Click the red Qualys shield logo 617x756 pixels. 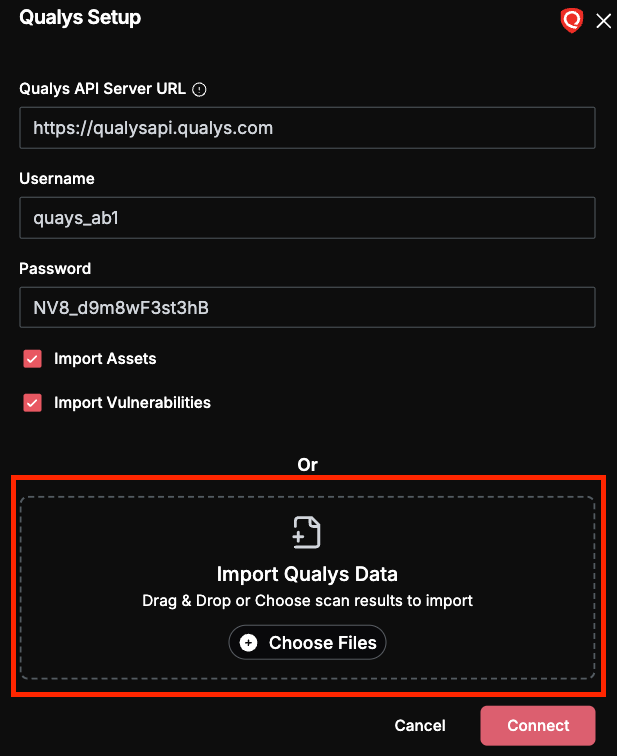(572, 21)
